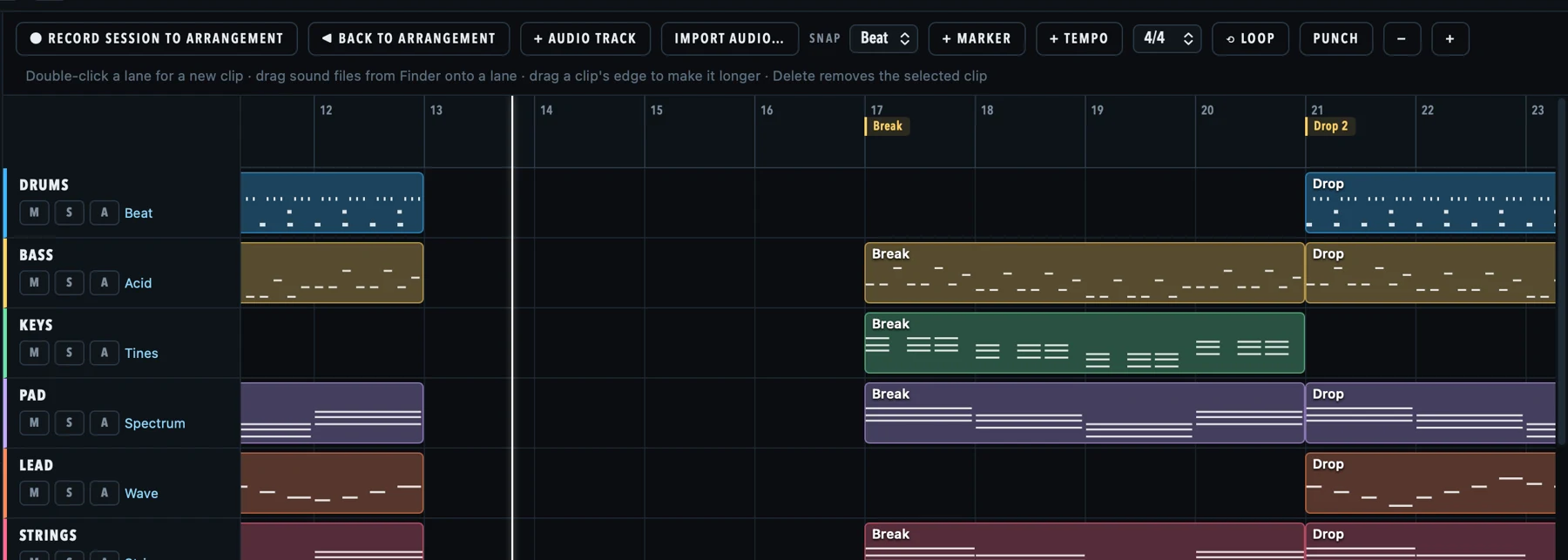Select the Break marker at bar 17
This screenshot has height=560, width=1568.
(x=887, y=126)
